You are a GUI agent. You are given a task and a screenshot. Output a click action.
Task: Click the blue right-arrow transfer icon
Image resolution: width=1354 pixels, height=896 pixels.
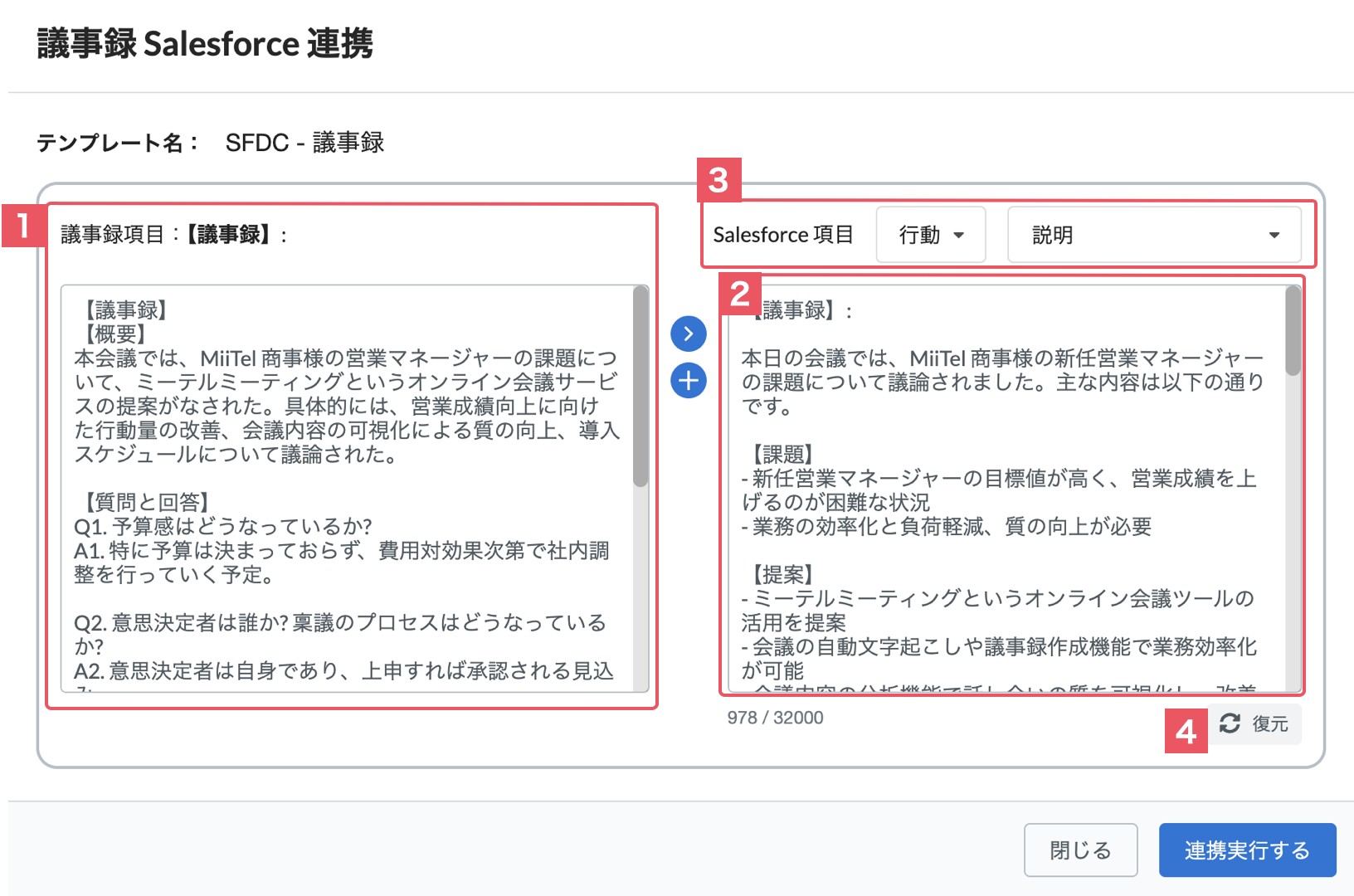[x=689, y=334]
